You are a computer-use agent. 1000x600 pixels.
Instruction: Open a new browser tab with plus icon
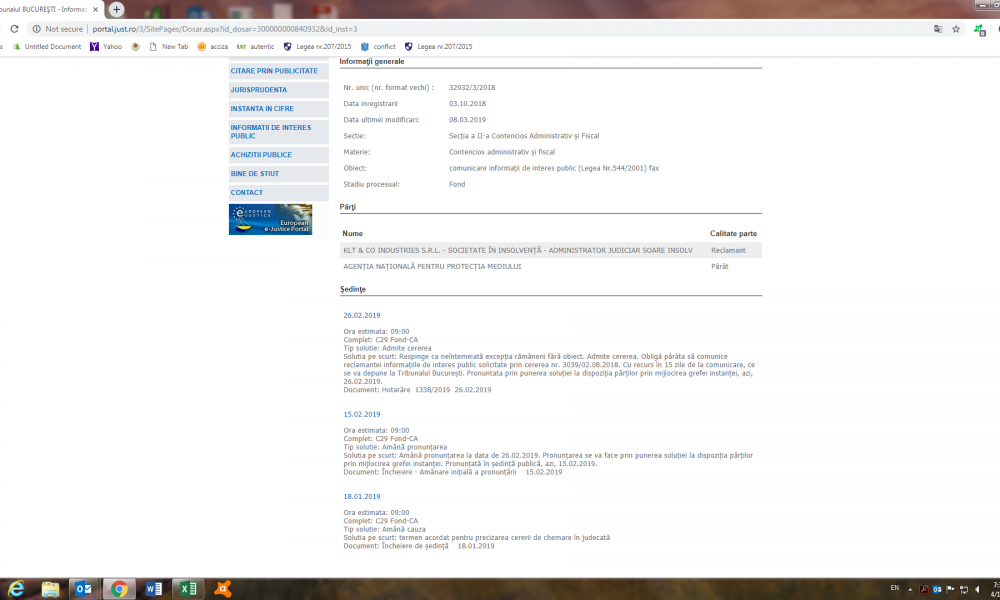tap(116, 9)
